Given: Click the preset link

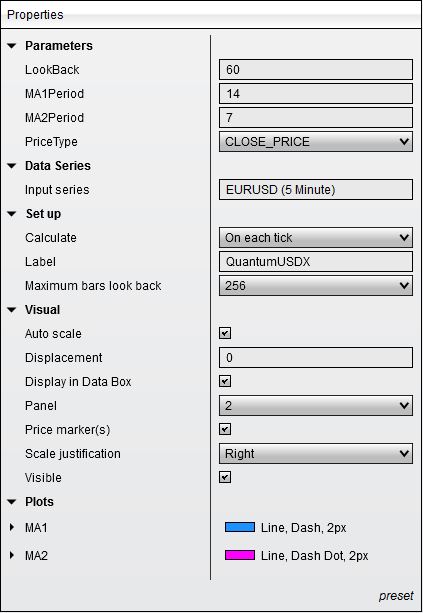Looking at the screenshot, I should [x=396, y=596].
